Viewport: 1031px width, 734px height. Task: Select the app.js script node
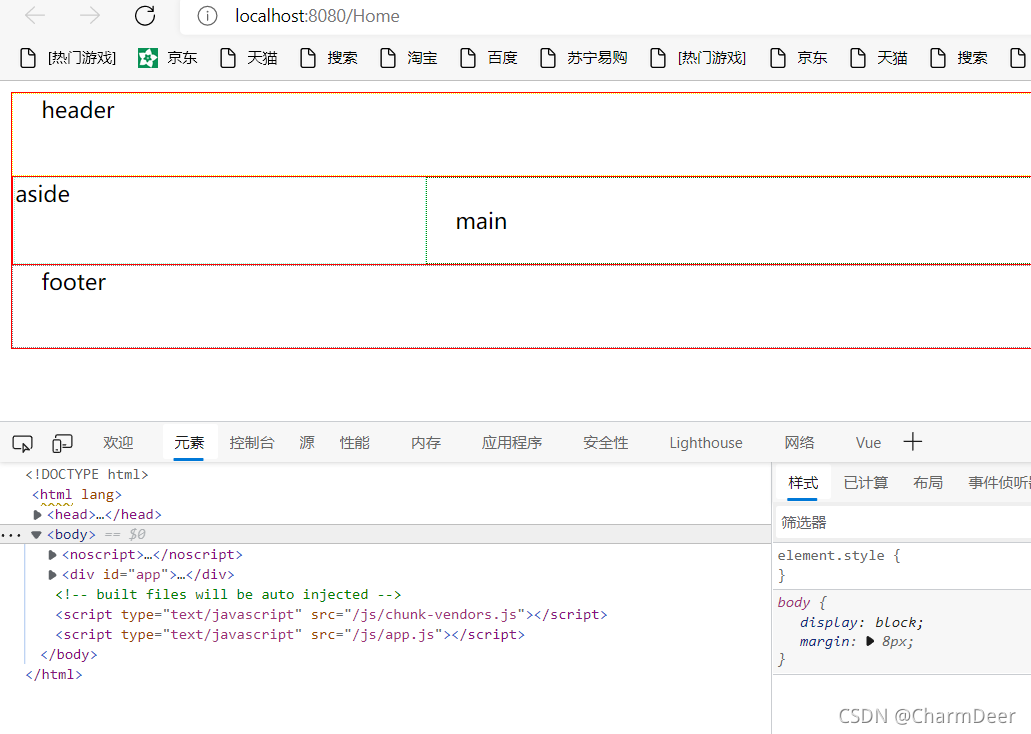[290, 635]
